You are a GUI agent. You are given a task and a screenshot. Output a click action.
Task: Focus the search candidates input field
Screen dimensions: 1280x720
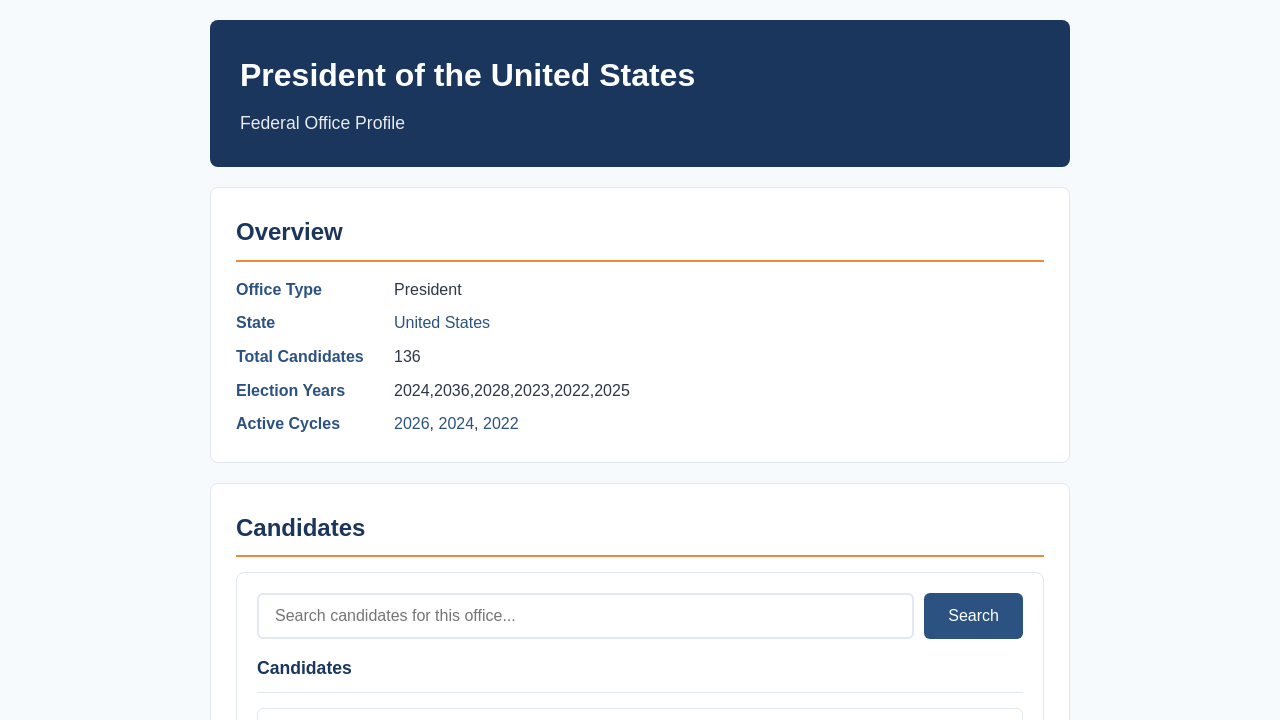(585, 616)
